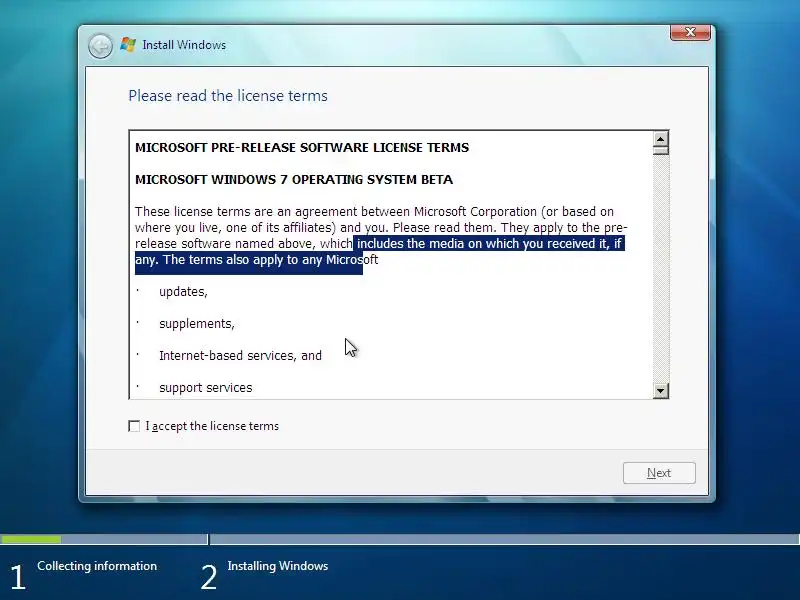Close the Install Windows dialog

tap(690, 32)
